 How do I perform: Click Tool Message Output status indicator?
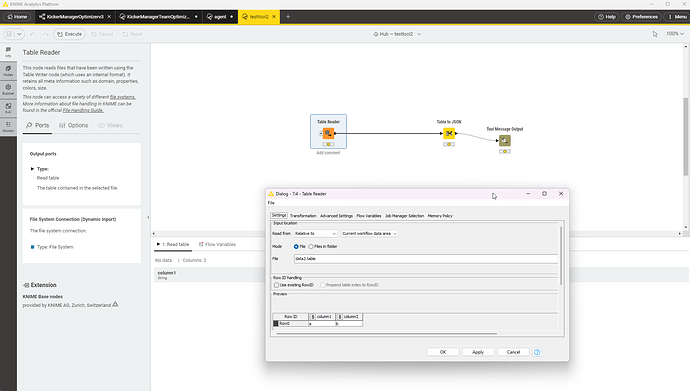(x=505, y=151)
